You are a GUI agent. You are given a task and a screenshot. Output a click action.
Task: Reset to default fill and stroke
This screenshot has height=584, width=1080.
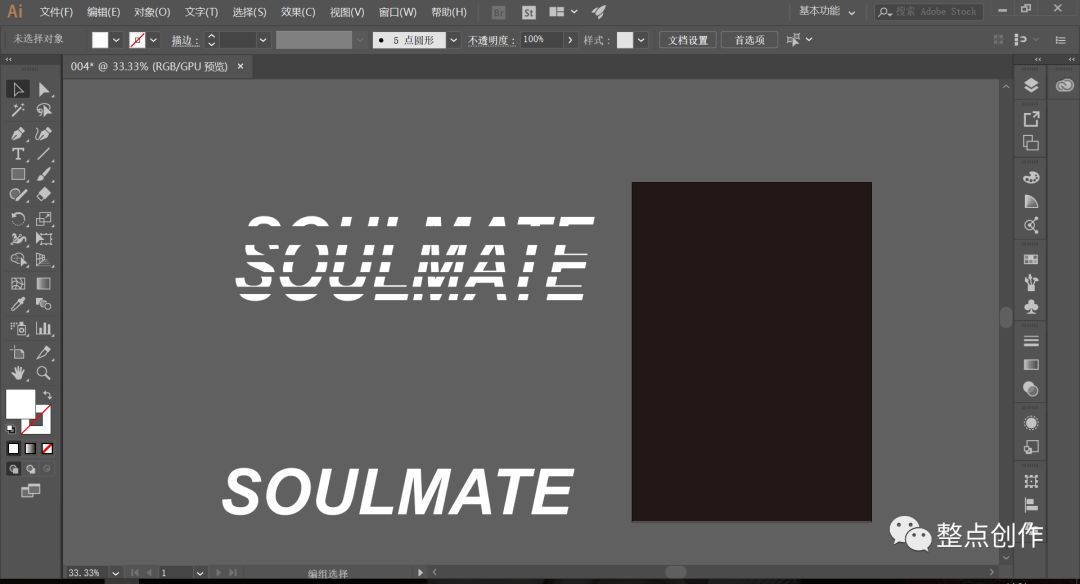coord(11,429)
